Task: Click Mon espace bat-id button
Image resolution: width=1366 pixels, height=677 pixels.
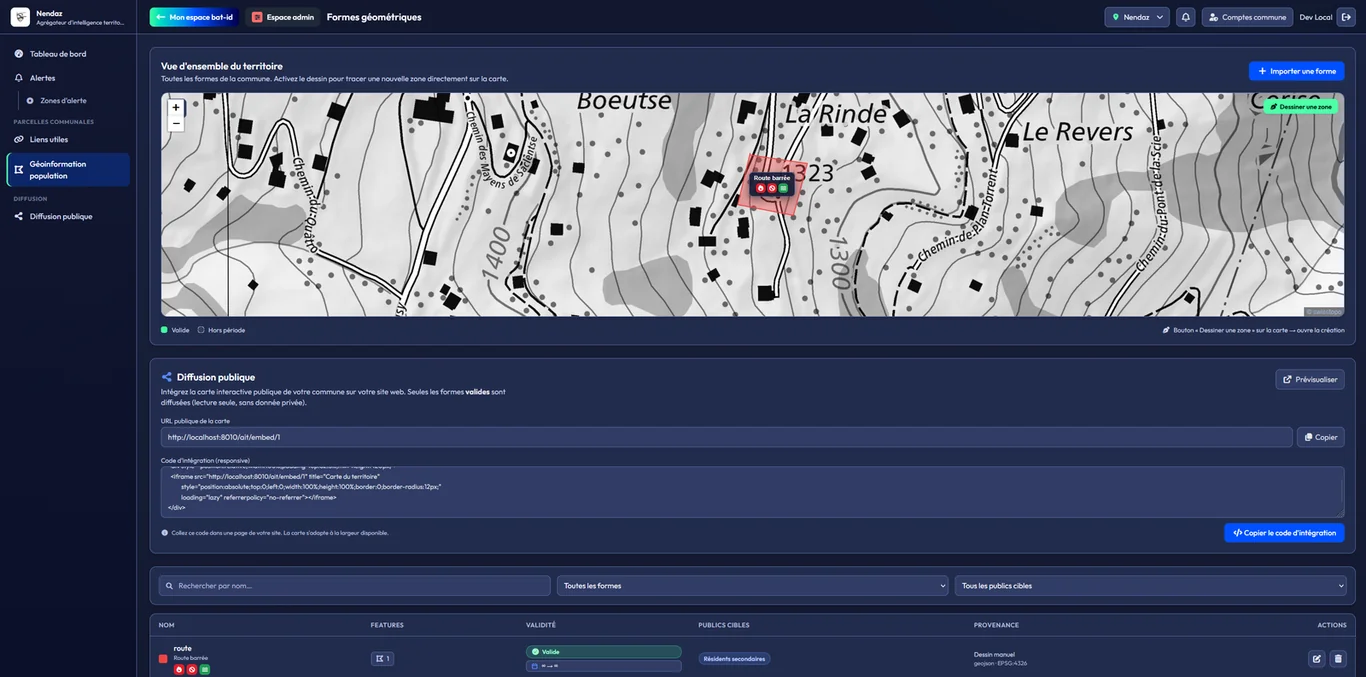Action: pos(194,17)
